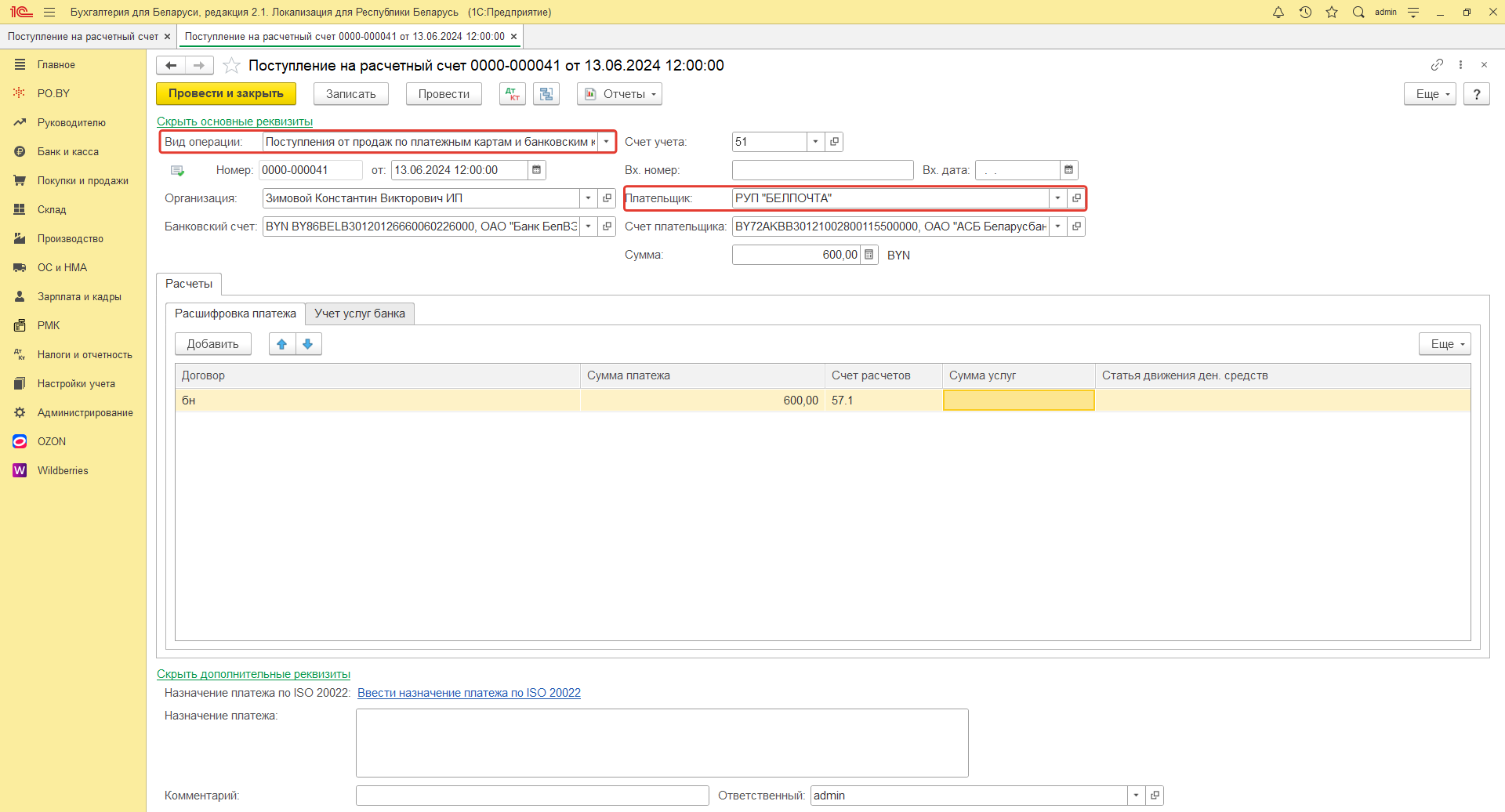Expand Организация dropdown
Image resolution: width=1505 pixels, height=812 pixels.
588,198
